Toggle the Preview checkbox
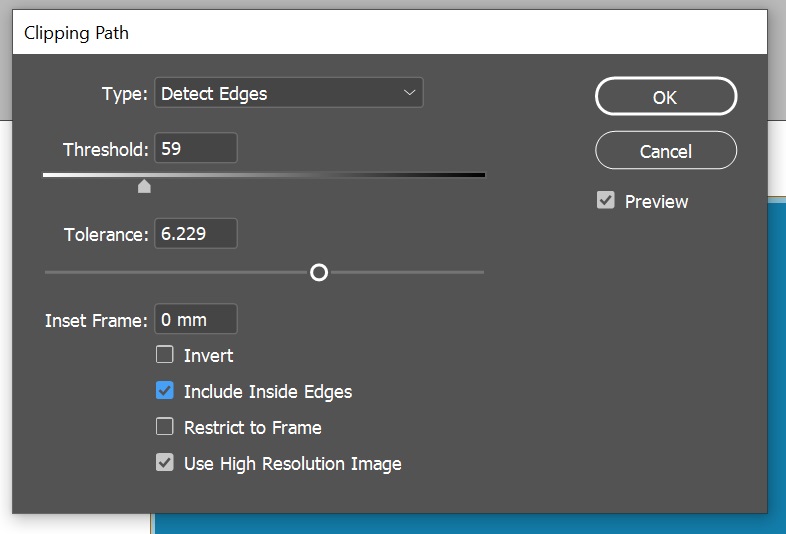This screenshot has width=786, height=534. click(605, 201)
